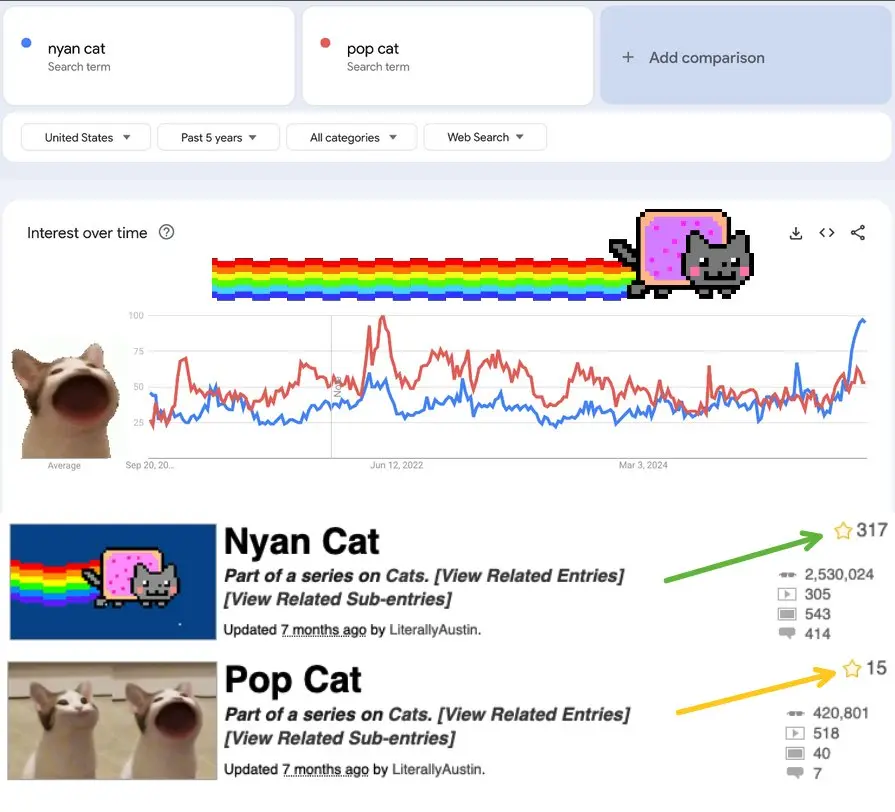Click the 100 value on the y-axis
The height and width of the screenshot is (812, 895).
(136, 316)
